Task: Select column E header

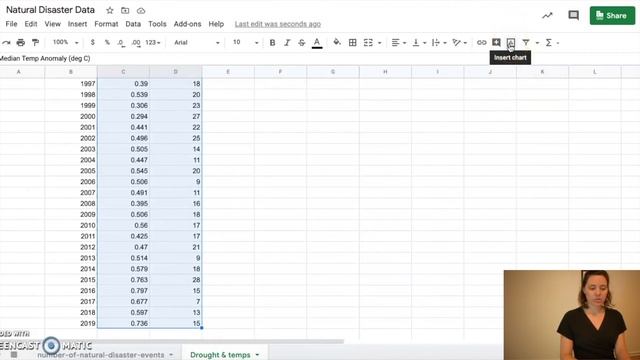Action: [x=228, y=72]
